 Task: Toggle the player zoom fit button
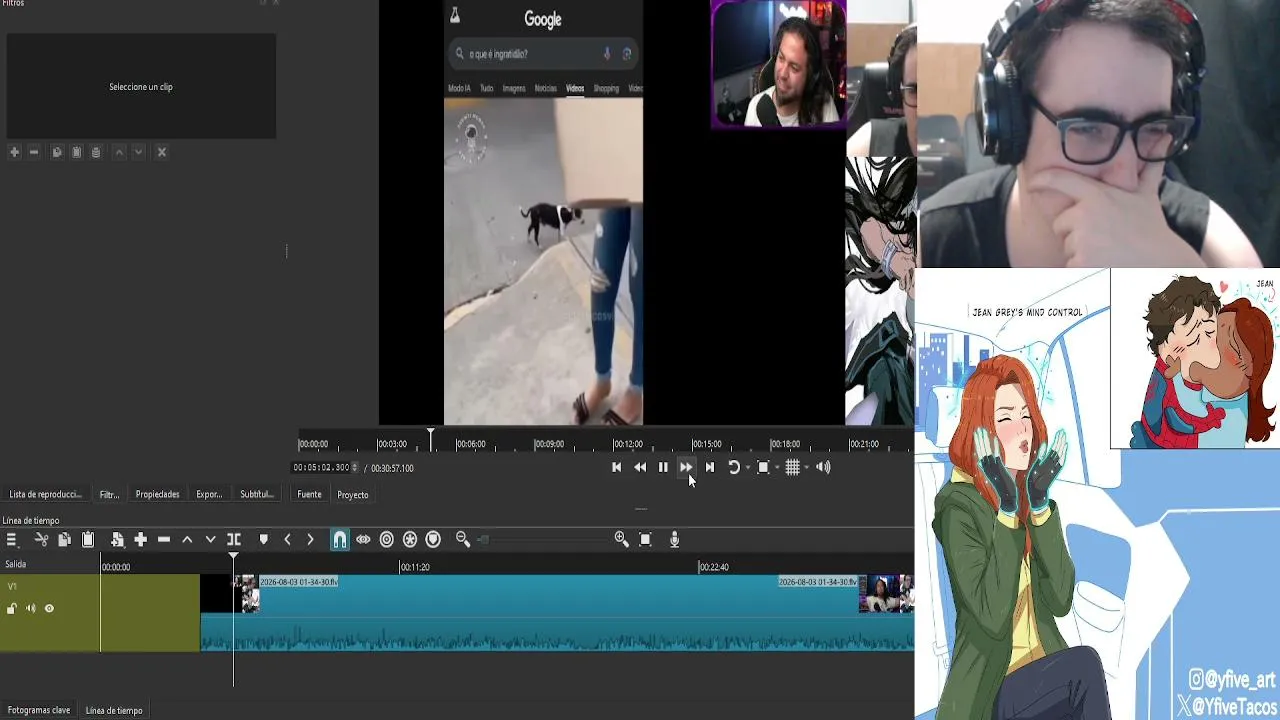(763, 467)
